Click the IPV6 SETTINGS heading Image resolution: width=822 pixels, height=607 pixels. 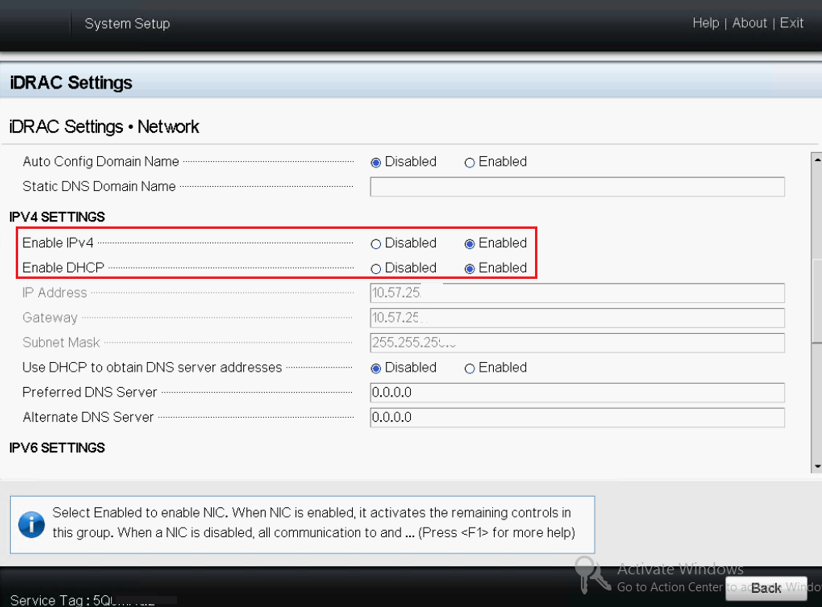(57, 448)
